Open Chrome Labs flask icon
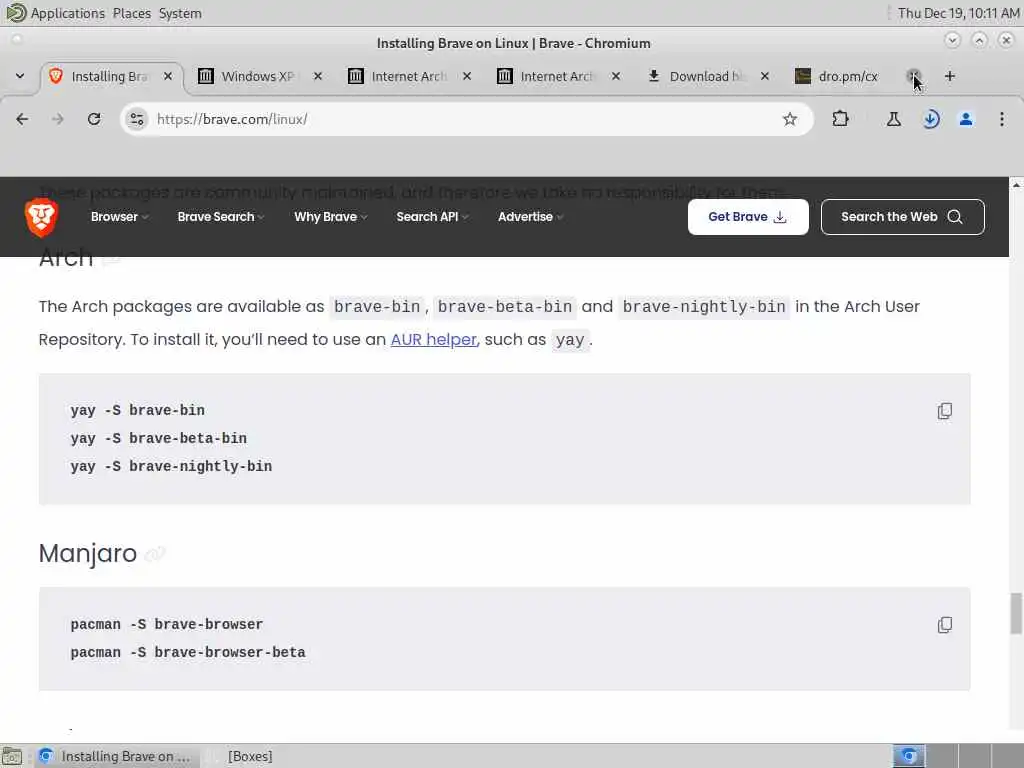 (x=893, y=119)
